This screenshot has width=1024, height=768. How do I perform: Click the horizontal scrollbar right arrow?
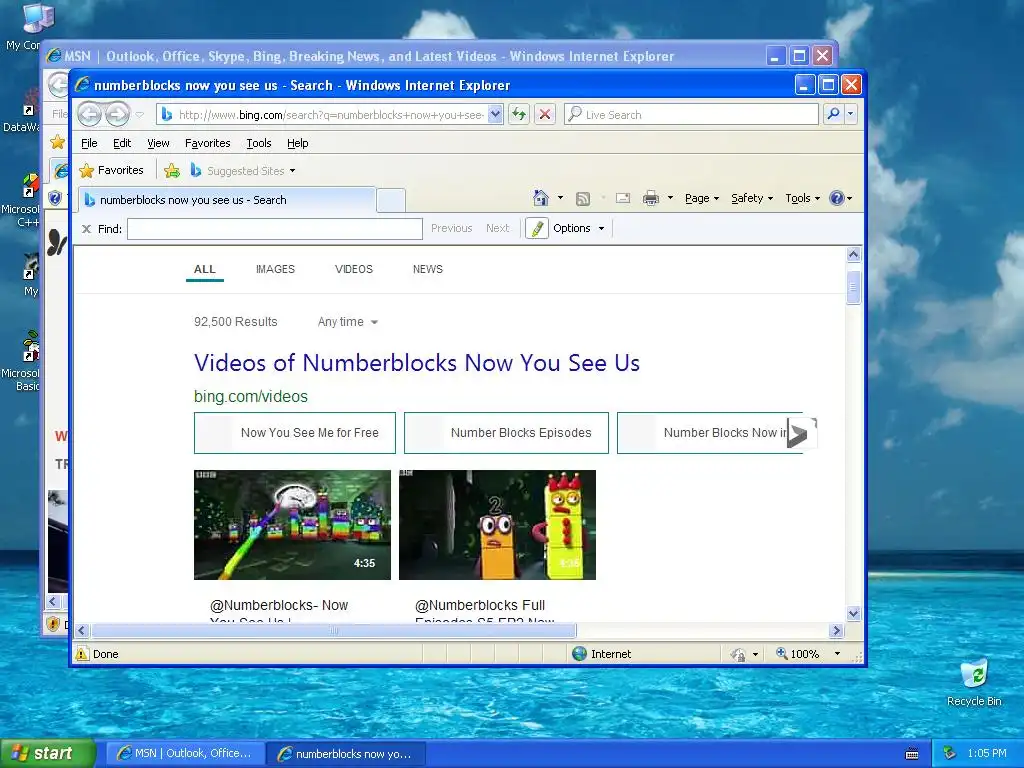coord(837,631)
